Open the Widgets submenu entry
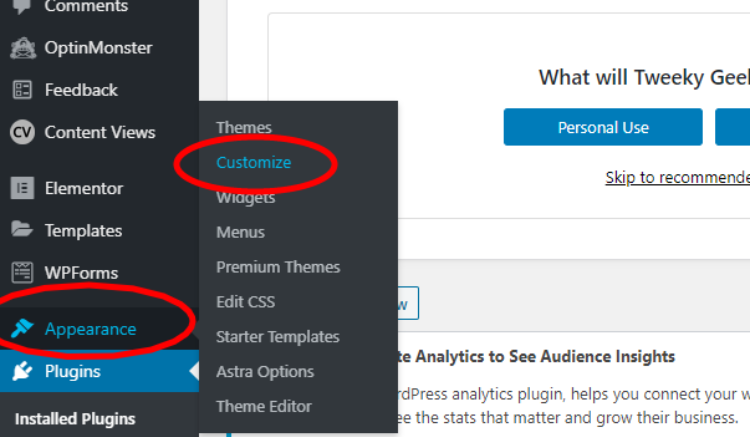Viewport: 750px width, 437px height. tap(245, 197)
